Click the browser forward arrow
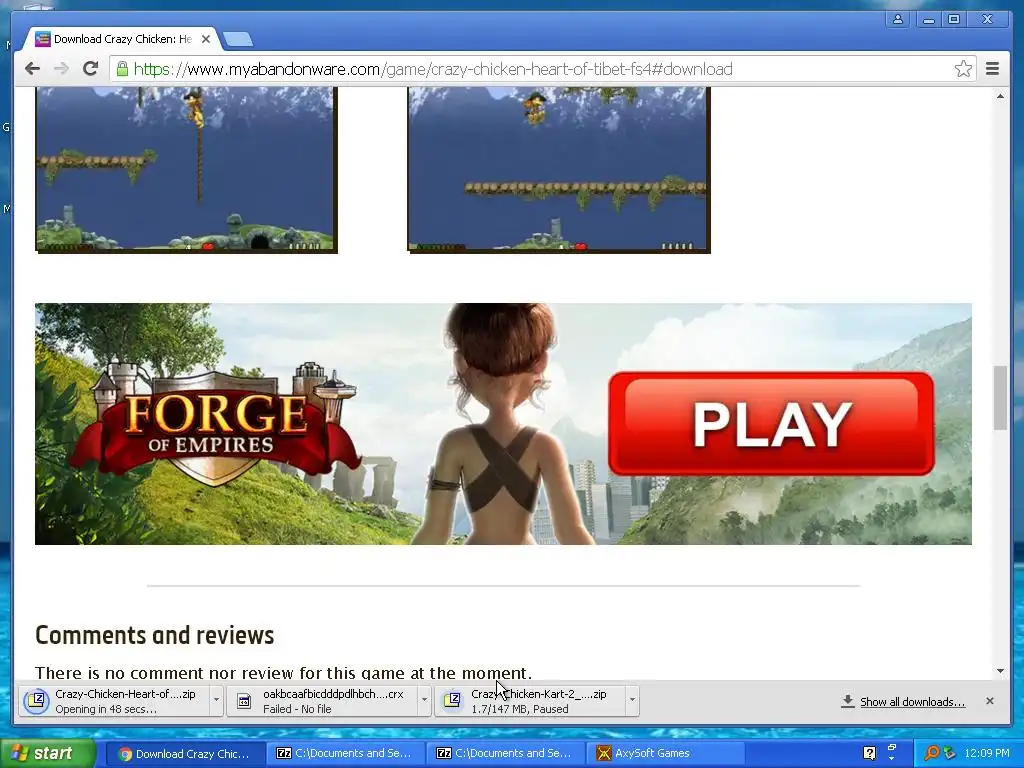 pyautogui.click(x=61, y=69)
